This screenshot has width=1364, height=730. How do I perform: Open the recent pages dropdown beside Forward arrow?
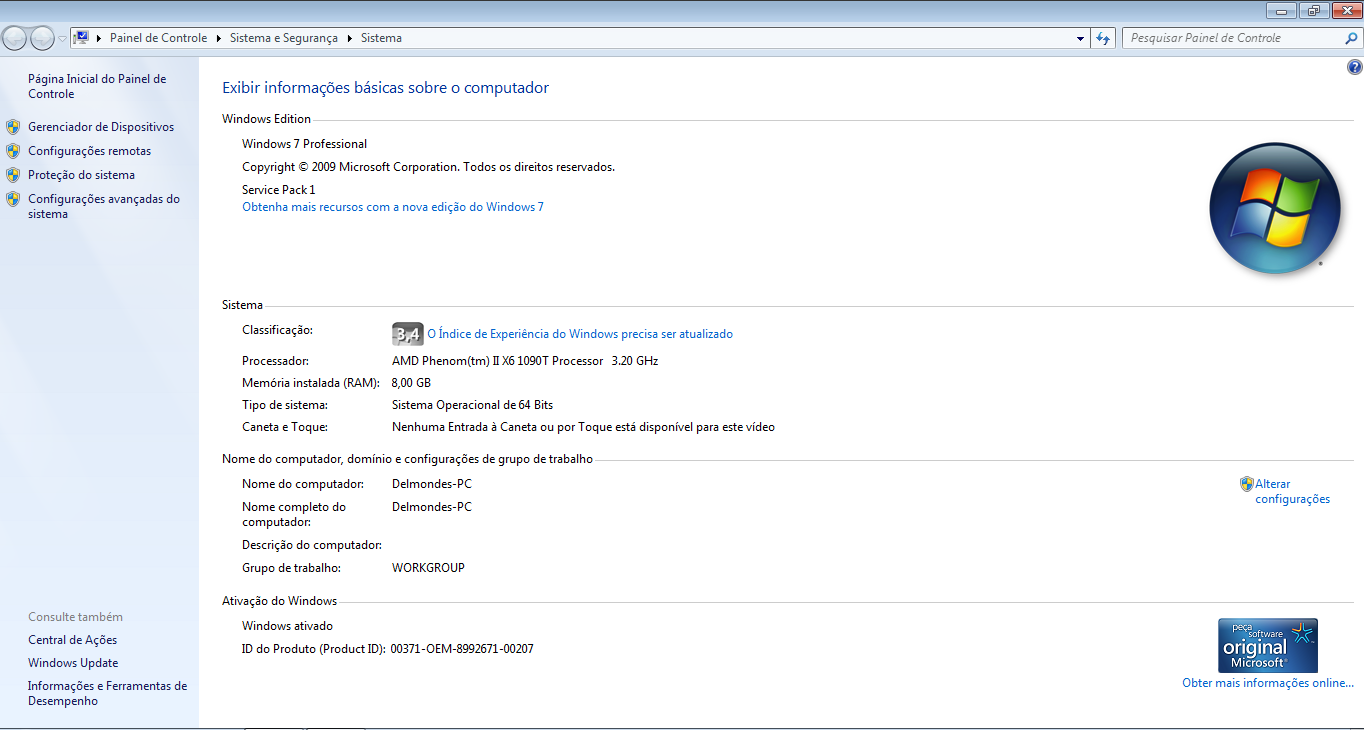point(63,39)
